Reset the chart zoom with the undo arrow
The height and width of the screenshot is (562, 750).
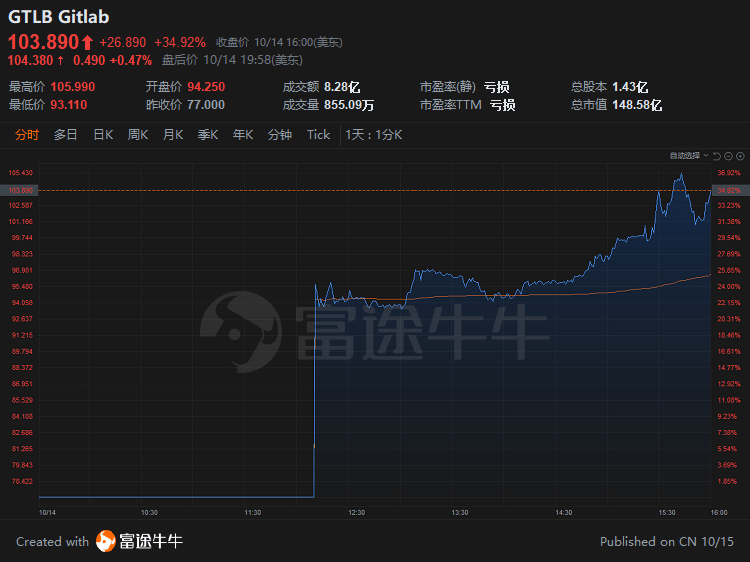click(x=717, y=156)
